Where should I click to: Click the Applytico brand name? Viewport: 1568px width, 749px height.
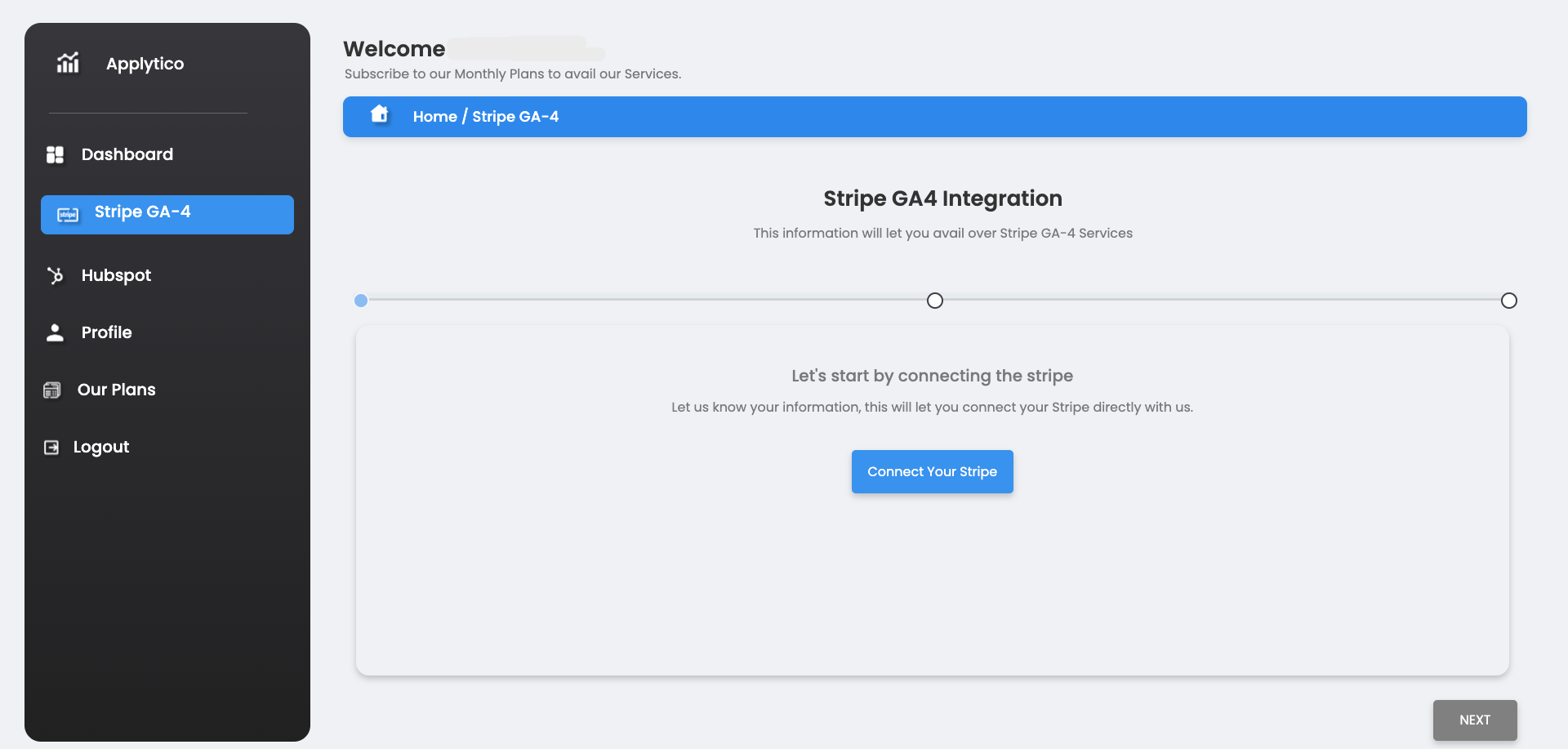145,64
